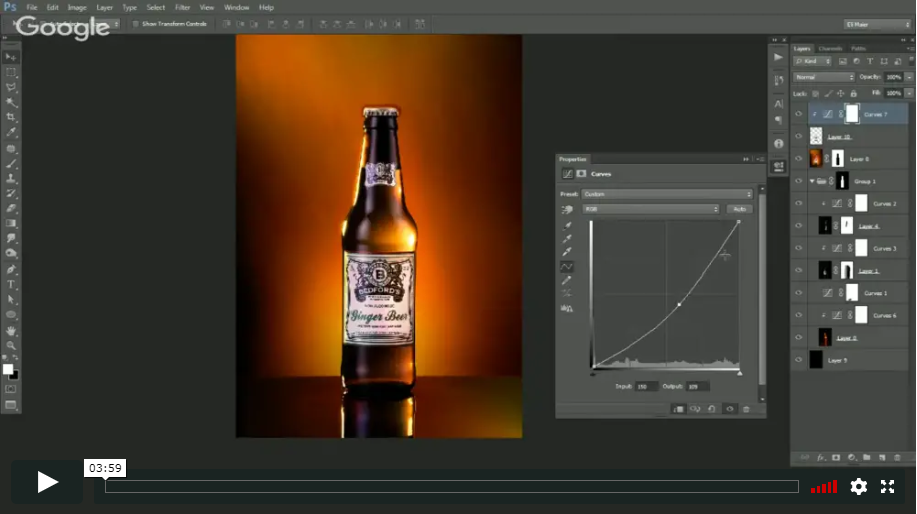Open the Kind layer filter dropdown

(813, 61)
